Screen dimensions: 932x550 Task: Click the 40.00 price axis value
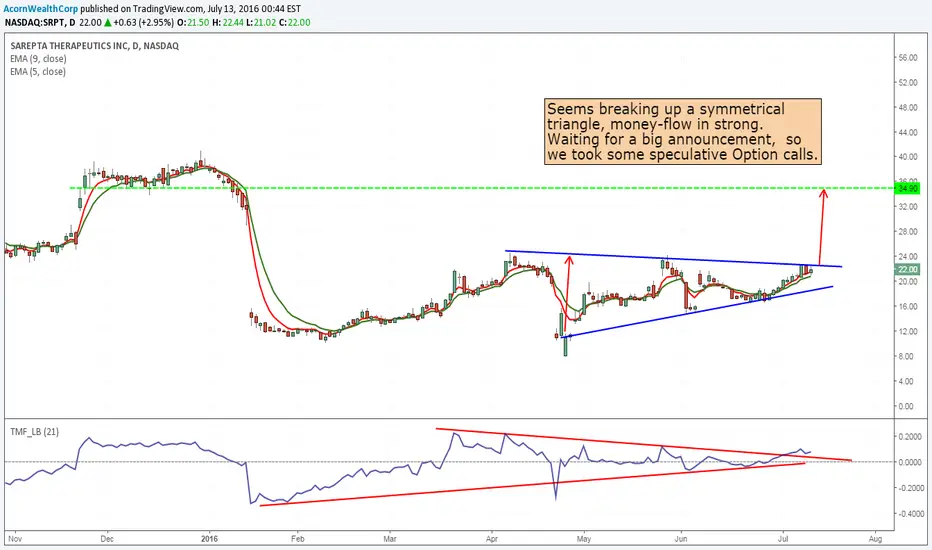(908, 157)
